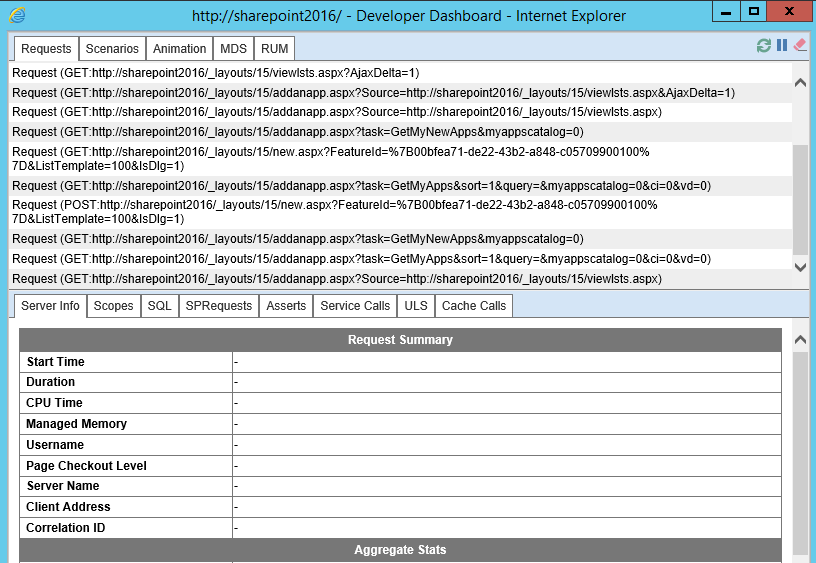Select addanapp.aspx request with viewlsts.aspx&AjaxDelta=1 source
This screenshot has width=816, height=563.
click(x=400, y=93)
